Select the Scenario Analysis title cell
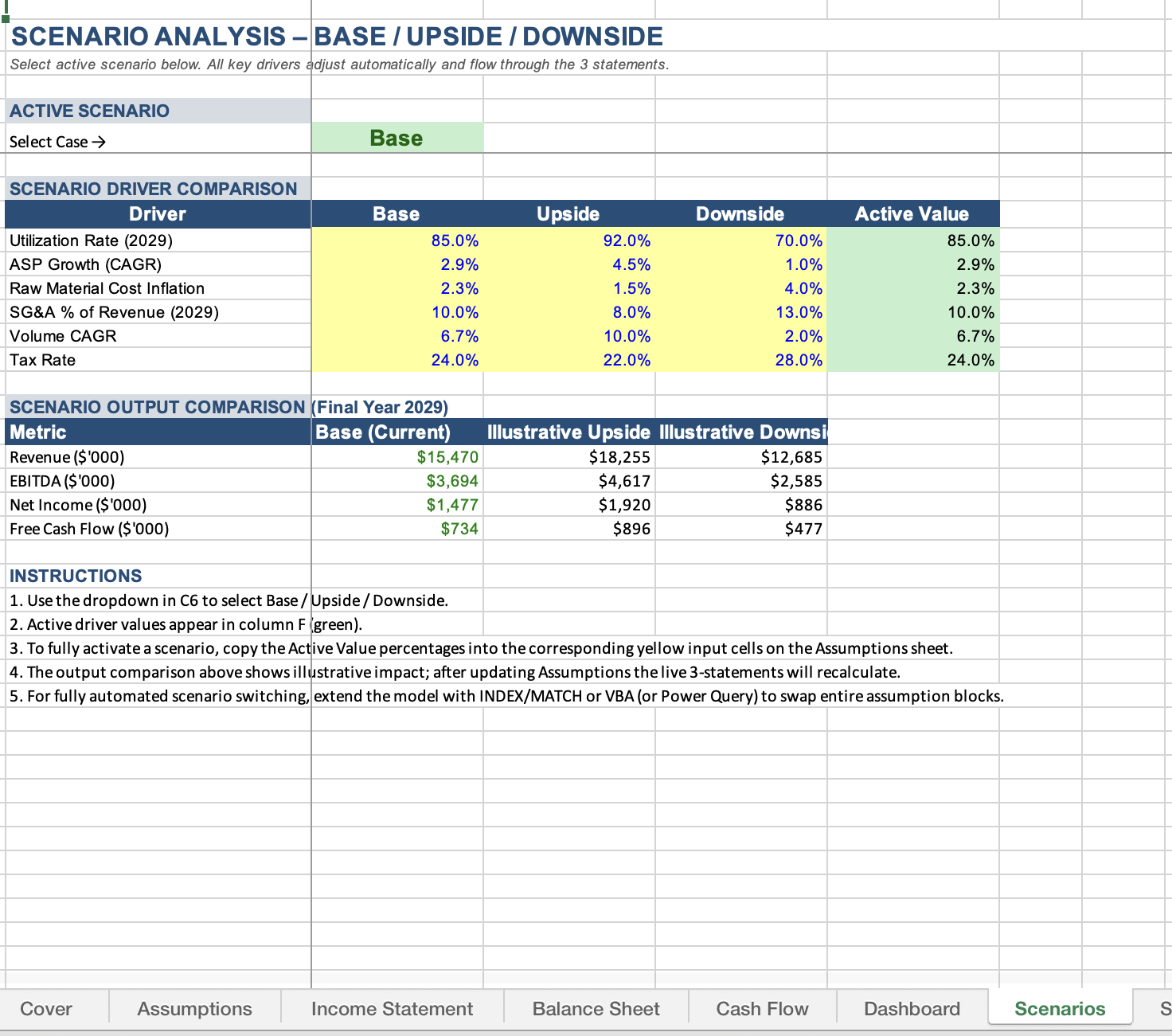This screenshot has height=1036, width=1172. [x=337, y=37]
